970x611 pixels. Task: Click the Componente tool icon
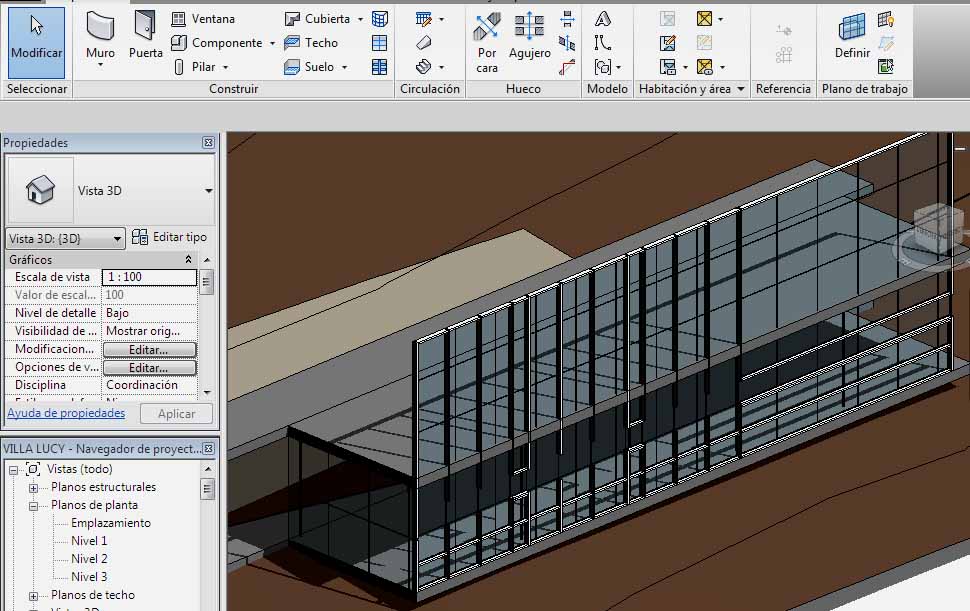(179, 43)
